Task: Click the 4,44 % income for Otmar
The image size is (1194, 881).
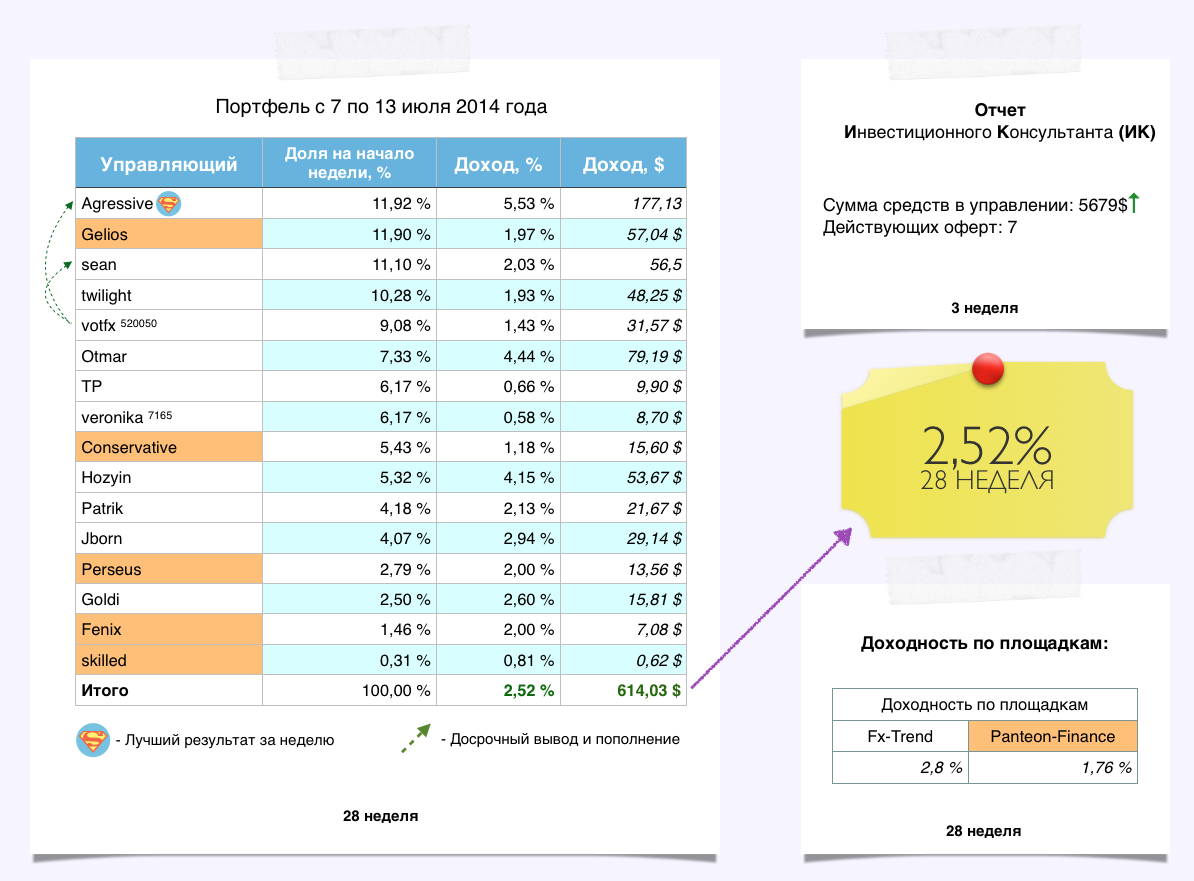Action: (528, 356)
